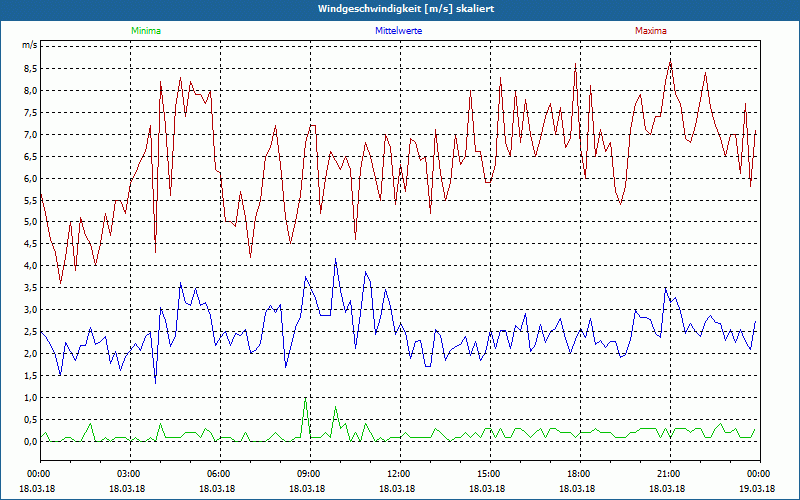Click the green minima peak near 09:00

[x=306, y=399]
